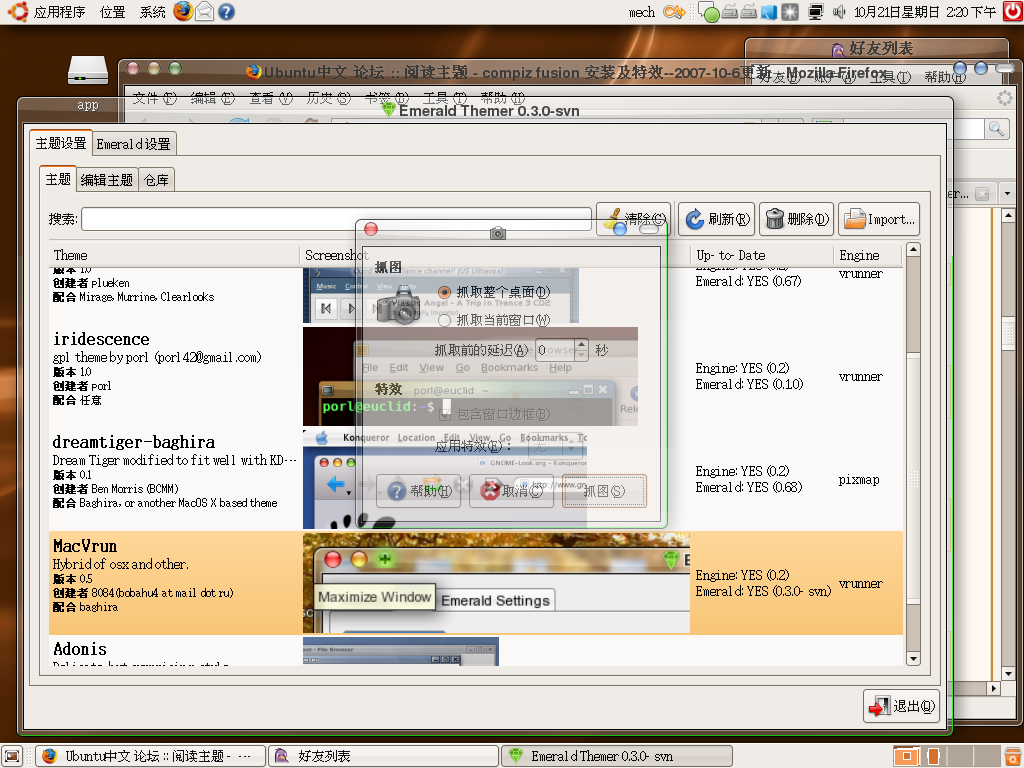Click the blue cube tray icon

click(x=769, y=12)
